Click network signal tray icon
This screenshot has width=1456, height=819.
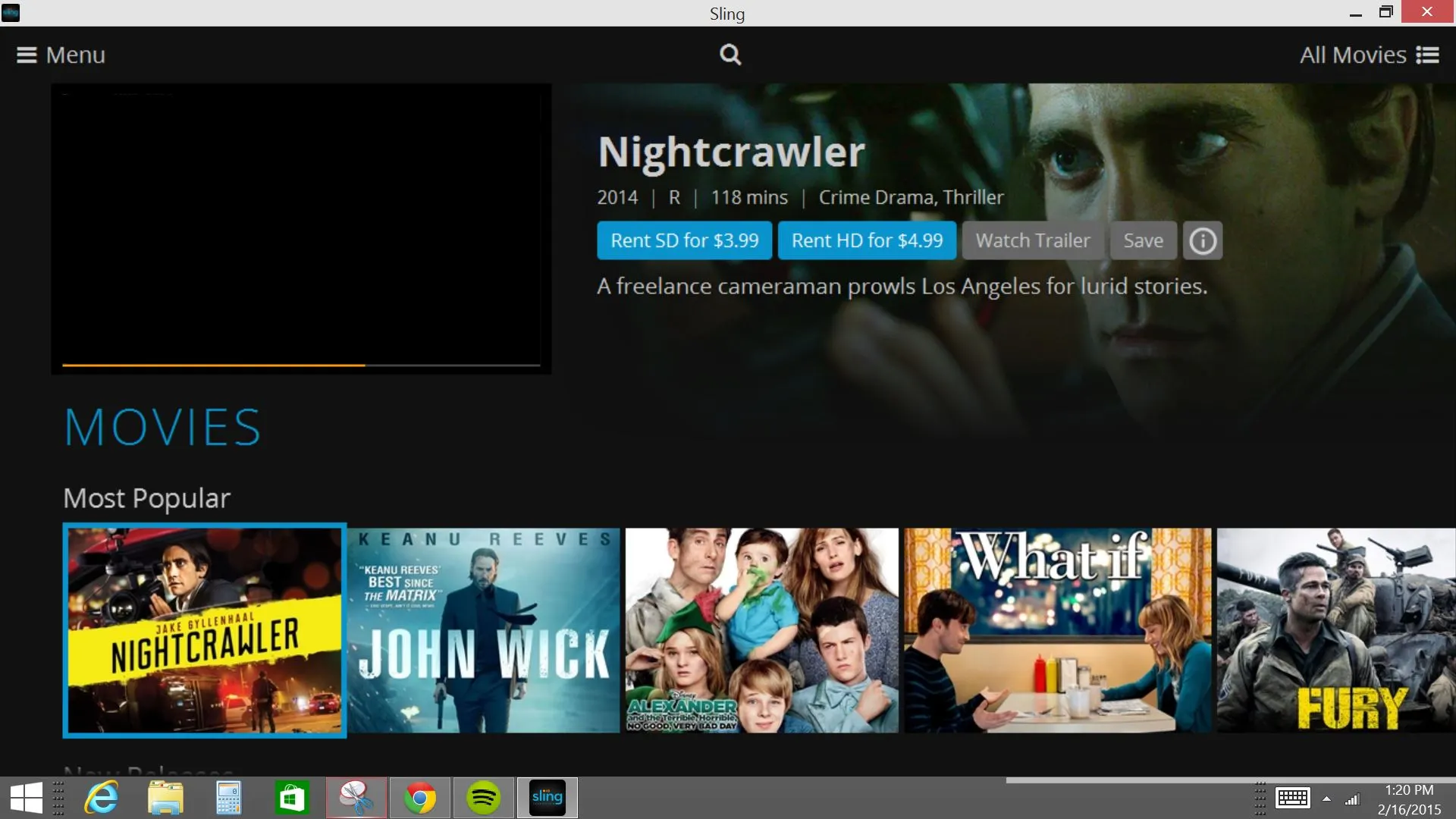pyautogui.click(x=1352, y=799)
